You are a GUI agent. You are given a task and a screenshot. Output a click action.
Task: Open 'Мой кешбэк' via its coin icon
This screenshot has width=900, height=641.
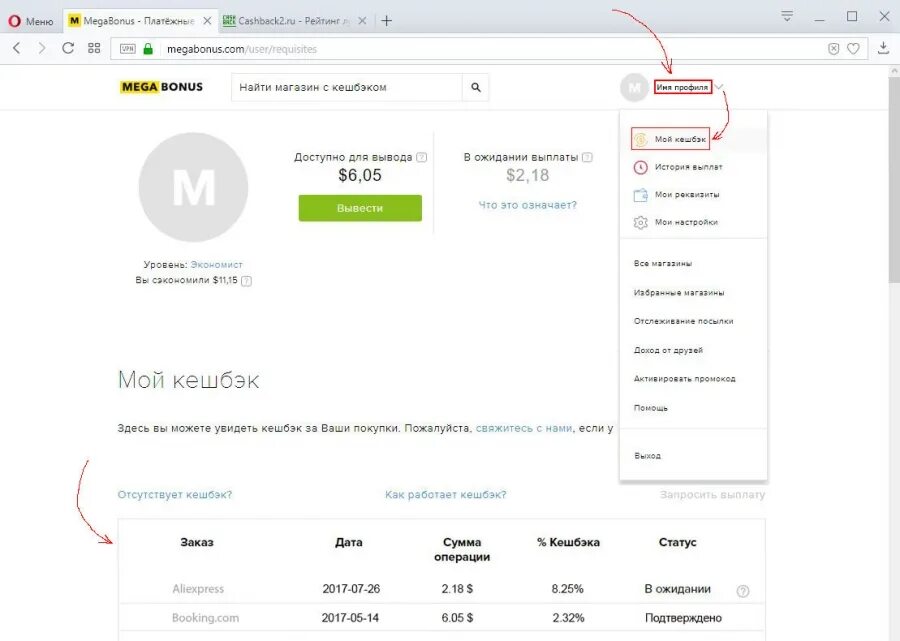[x=639, y=139]
